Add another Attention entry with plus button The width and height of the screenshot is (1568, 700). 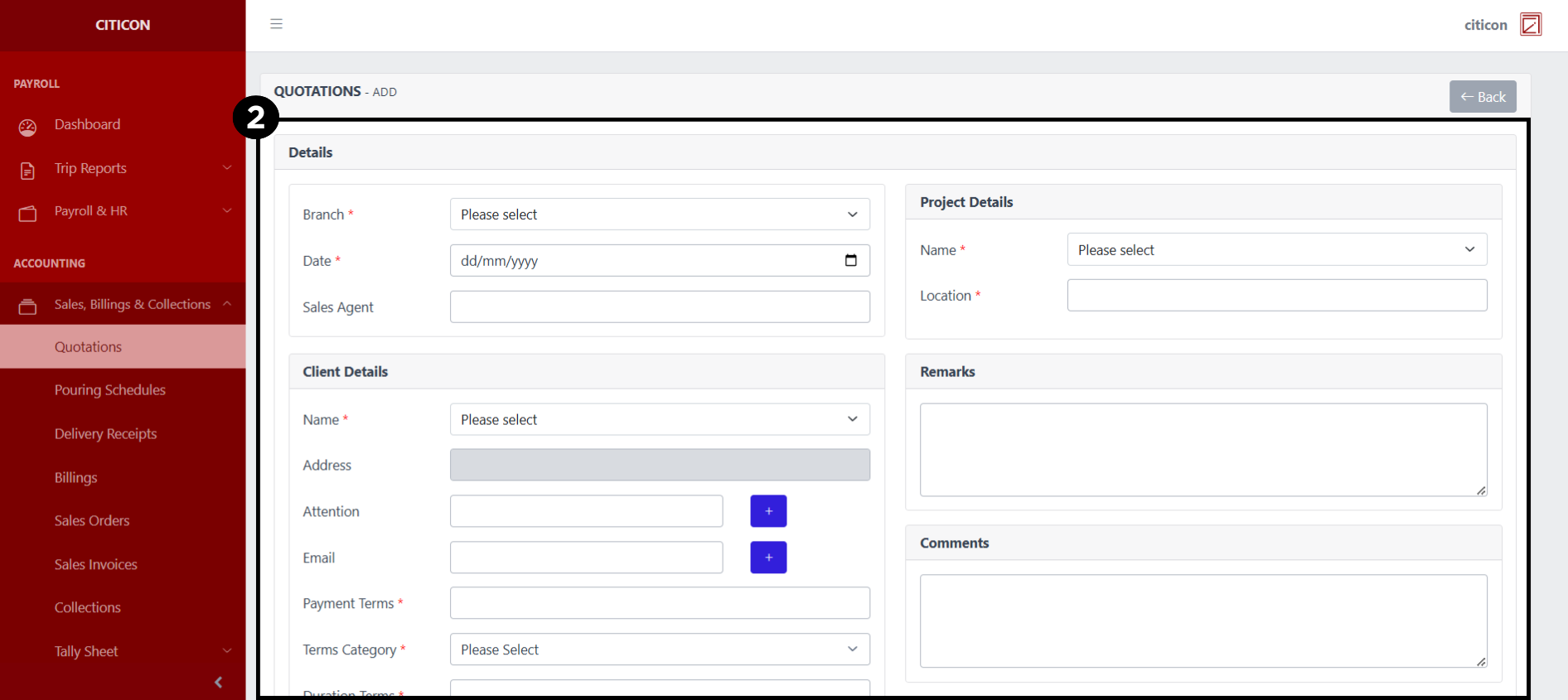(x=767, y=511)
